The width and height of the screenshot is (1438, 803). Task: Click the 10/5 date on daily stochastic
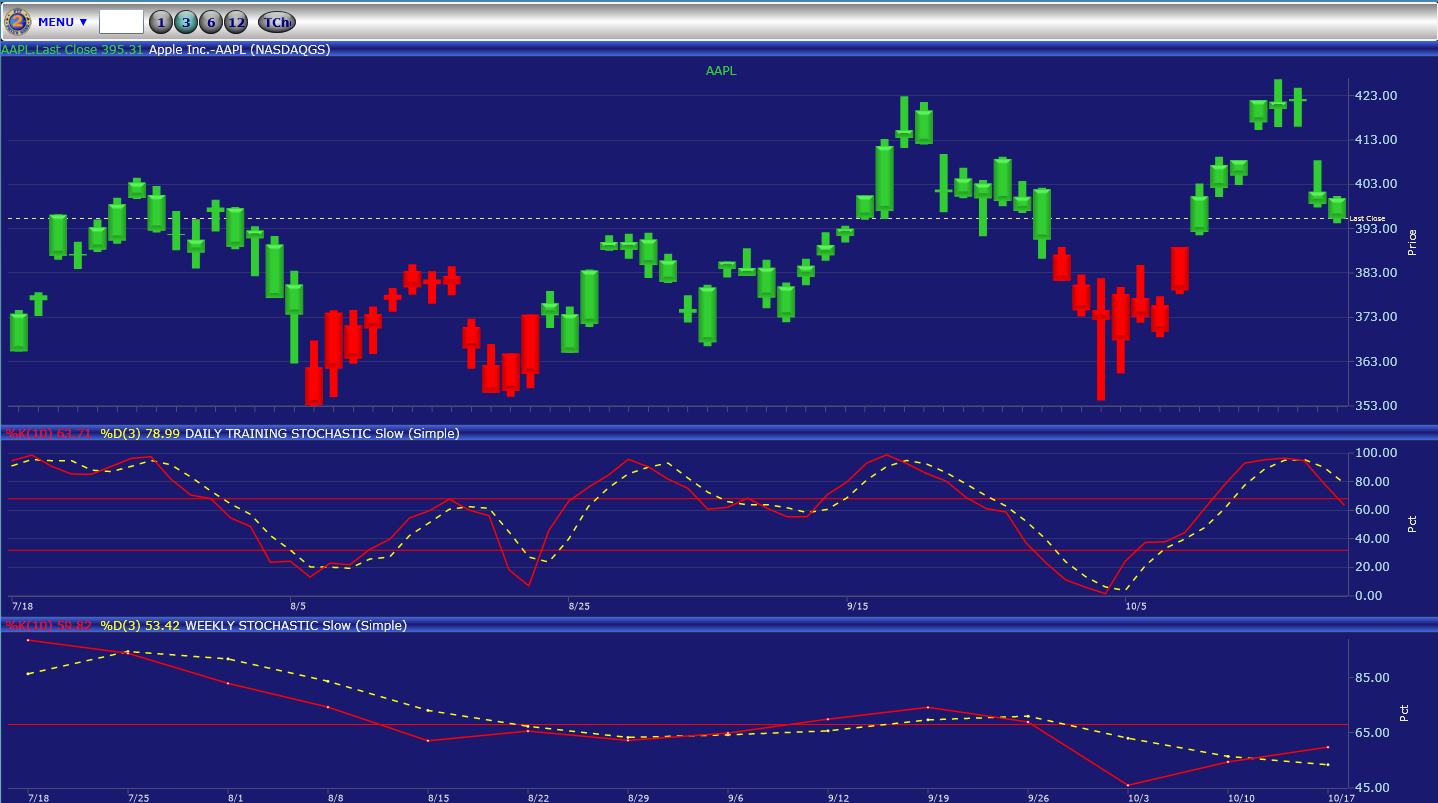(x=1135, y=606)
